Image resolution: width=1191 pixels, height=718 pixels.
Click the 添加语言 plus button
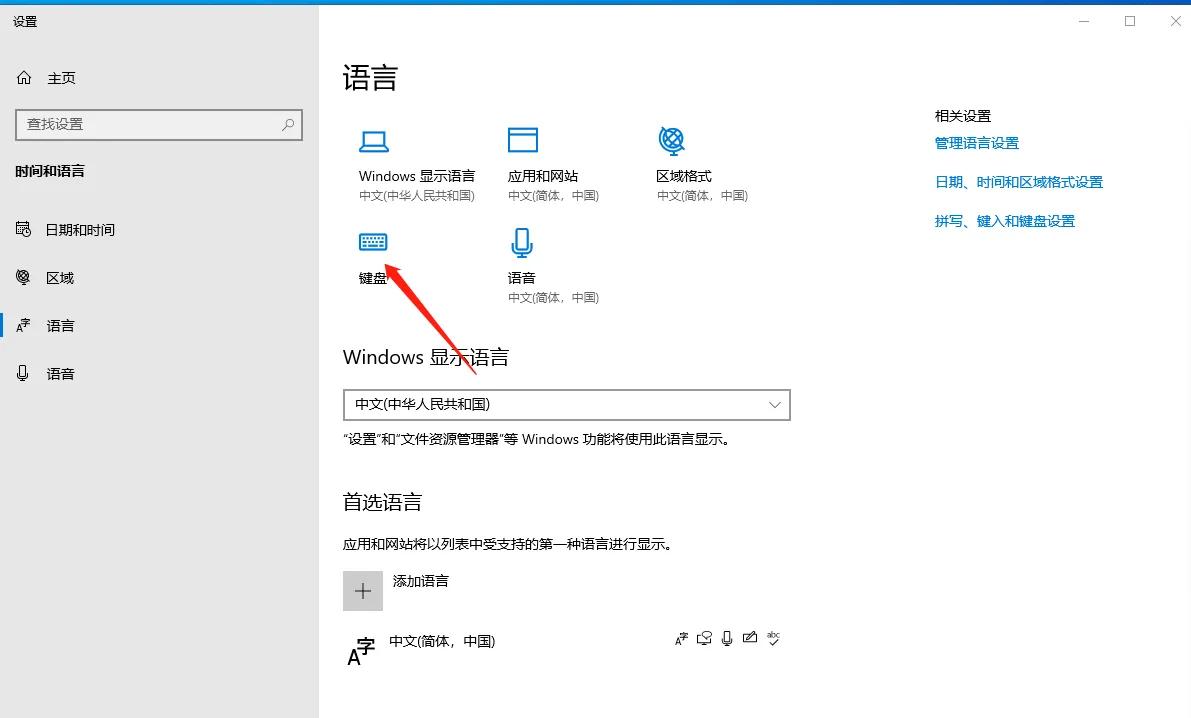point(363,590)
